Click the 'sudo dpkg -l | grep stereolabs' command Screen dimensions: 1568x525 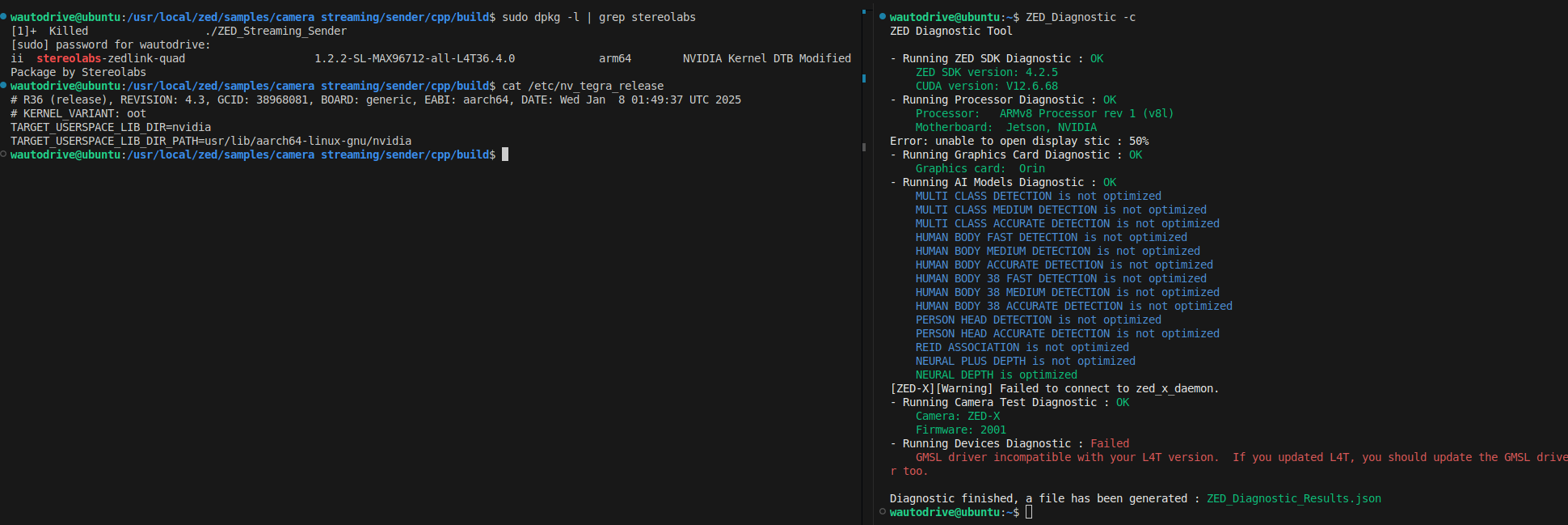coord(599,17)
